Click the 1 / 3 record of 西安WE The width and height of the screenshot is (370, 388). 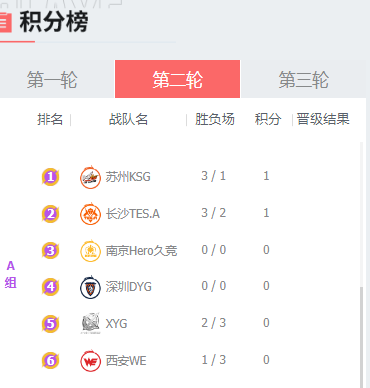coord(214,360)
